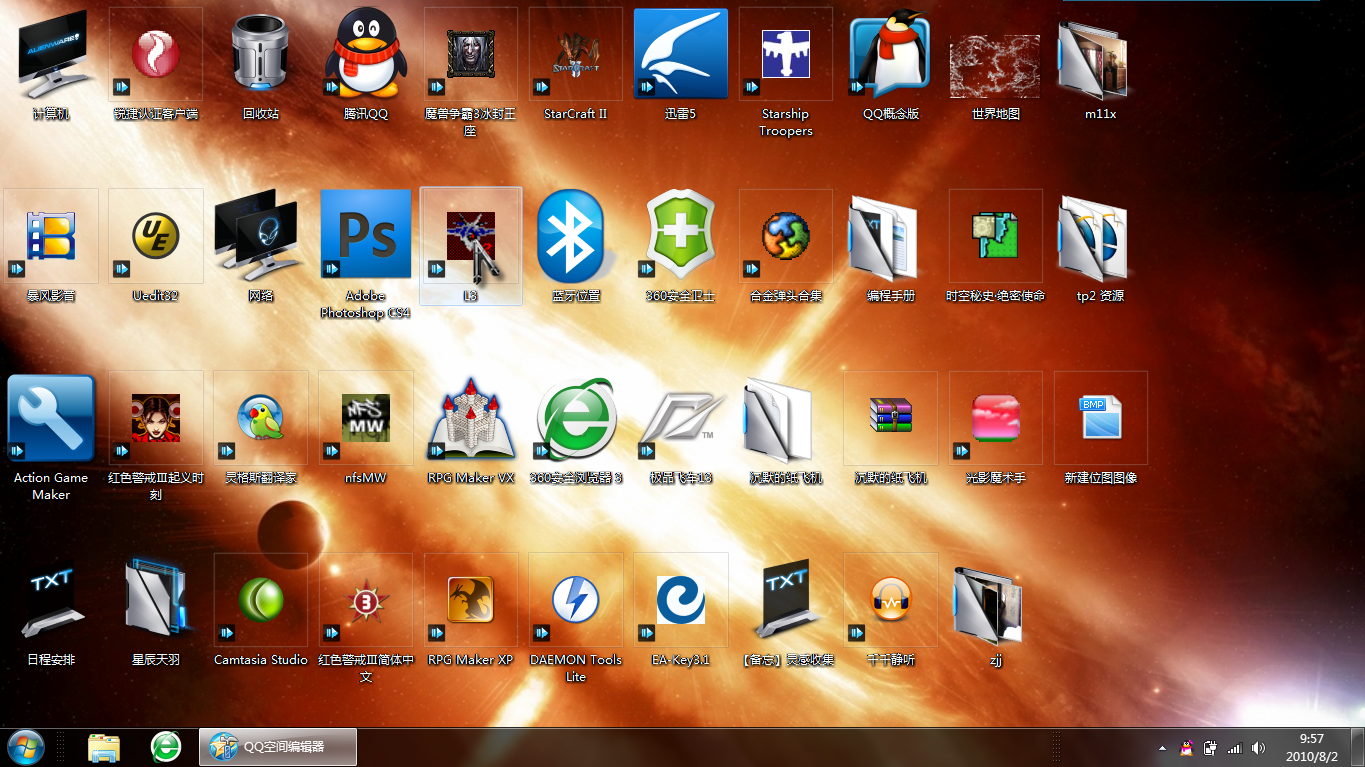1365x767 pixels.
Task: Select the 新建位图图像 BMP file
Action: (x=1101, y=418)
